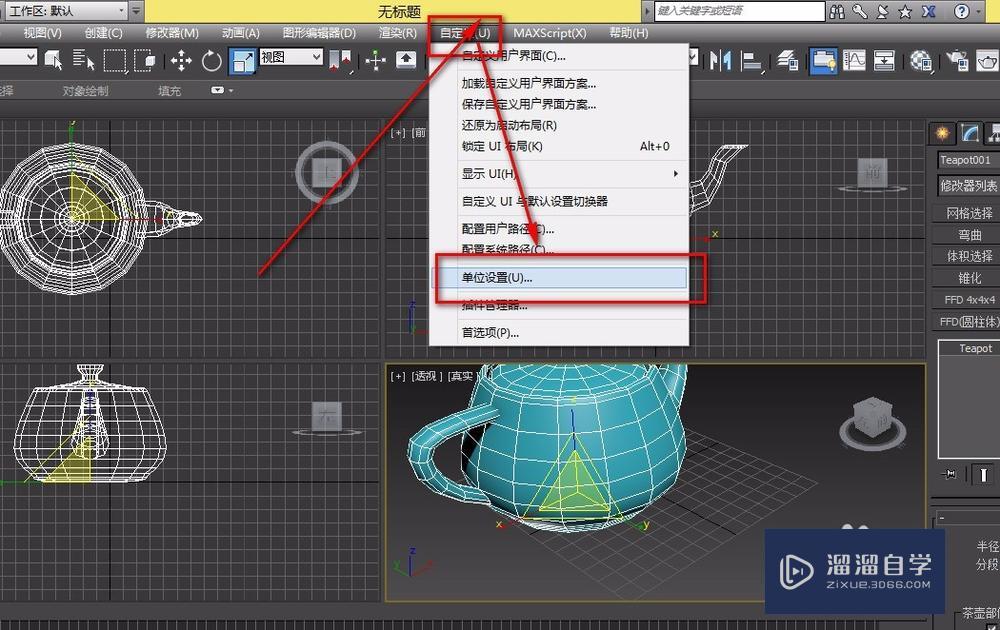Viewport: 1000px width, 630px height.
Task: Click the star Favorites icon
Action: point(905,11)
